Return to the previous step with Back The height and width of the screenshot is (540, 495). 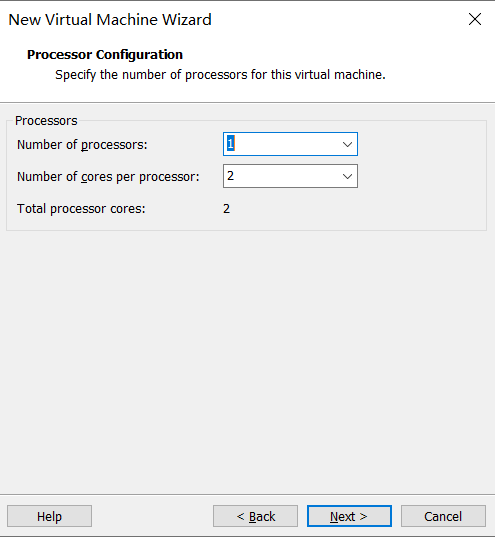[255, 516]
